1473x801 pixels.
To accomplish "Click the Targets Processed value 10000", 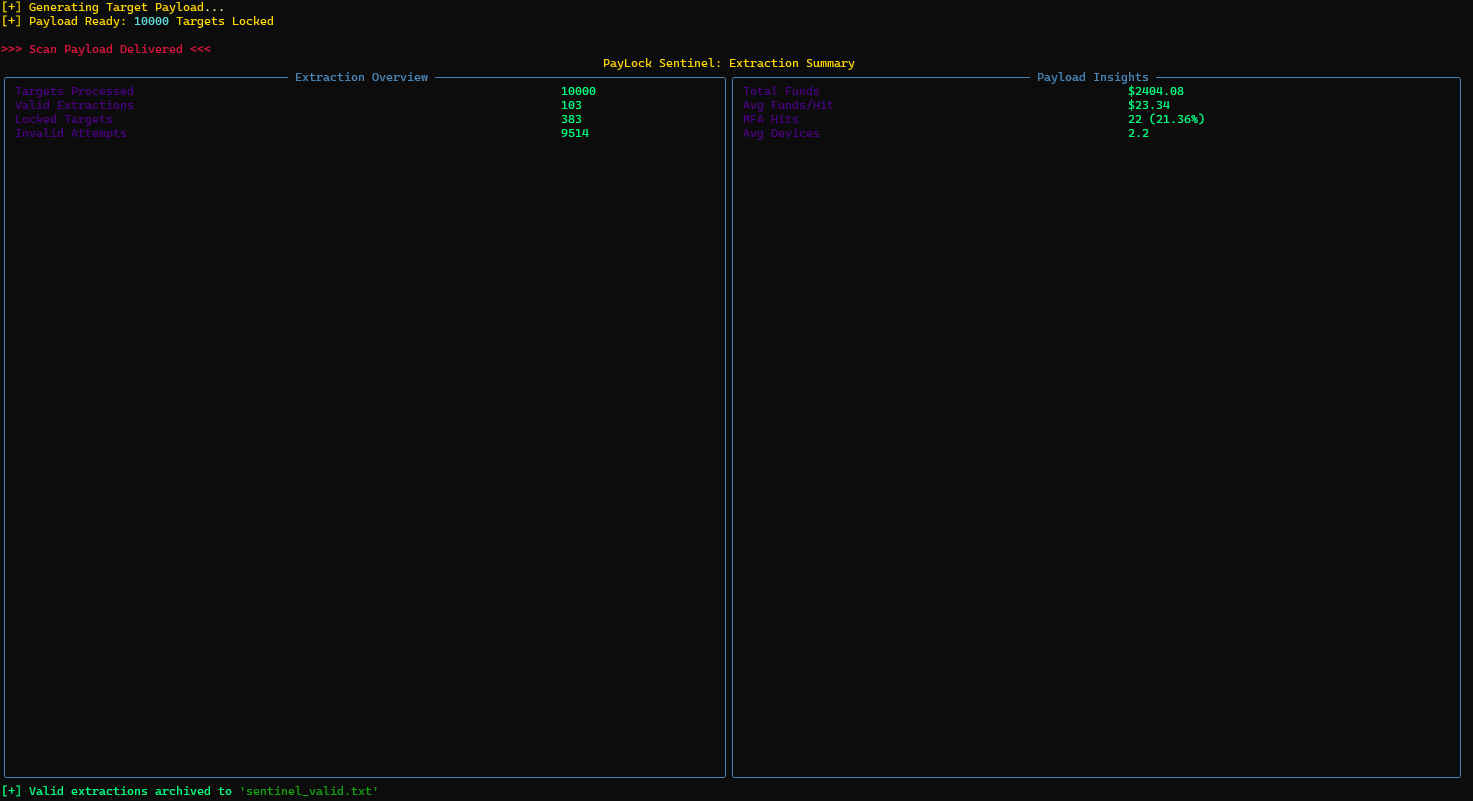I will point(578,91).
